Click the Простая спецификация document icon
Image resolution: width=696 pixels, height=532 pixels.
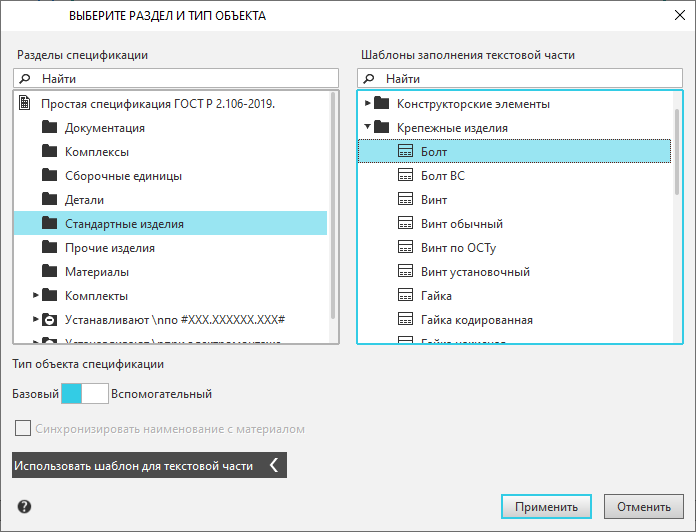(x=26, y=103)
